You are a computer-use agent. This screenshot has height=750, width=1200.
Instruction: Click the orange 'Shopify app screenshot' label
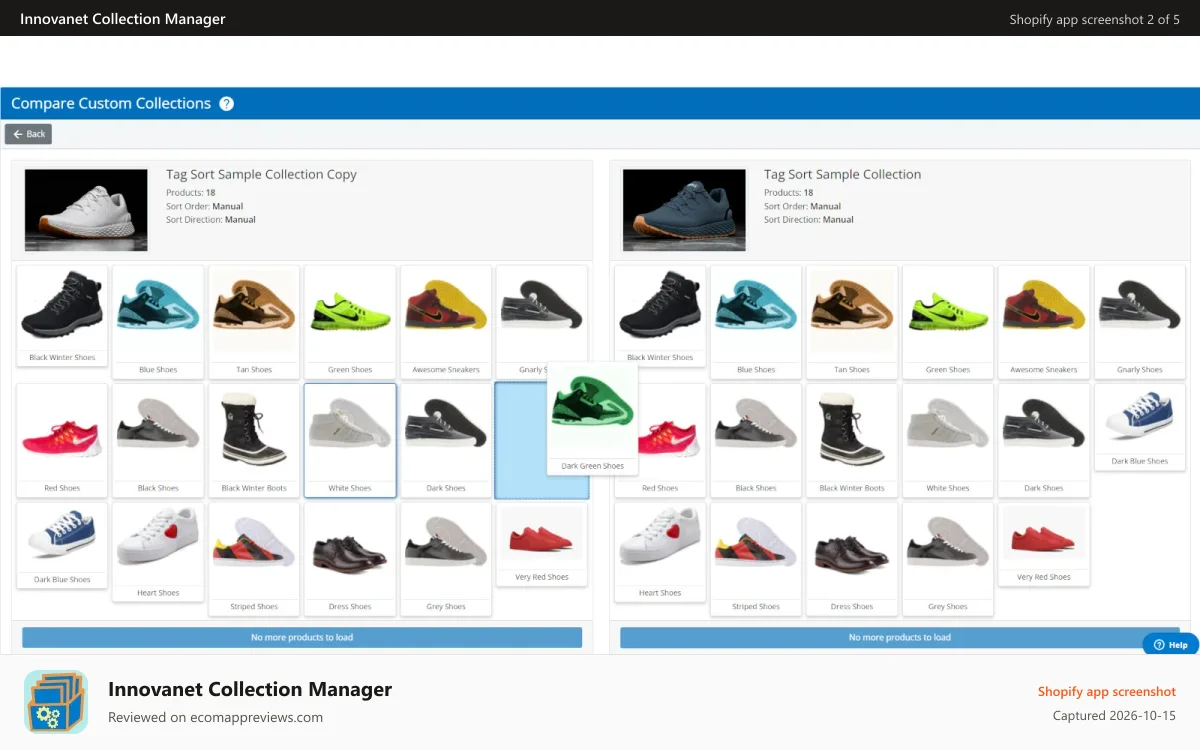[1107, 691]
